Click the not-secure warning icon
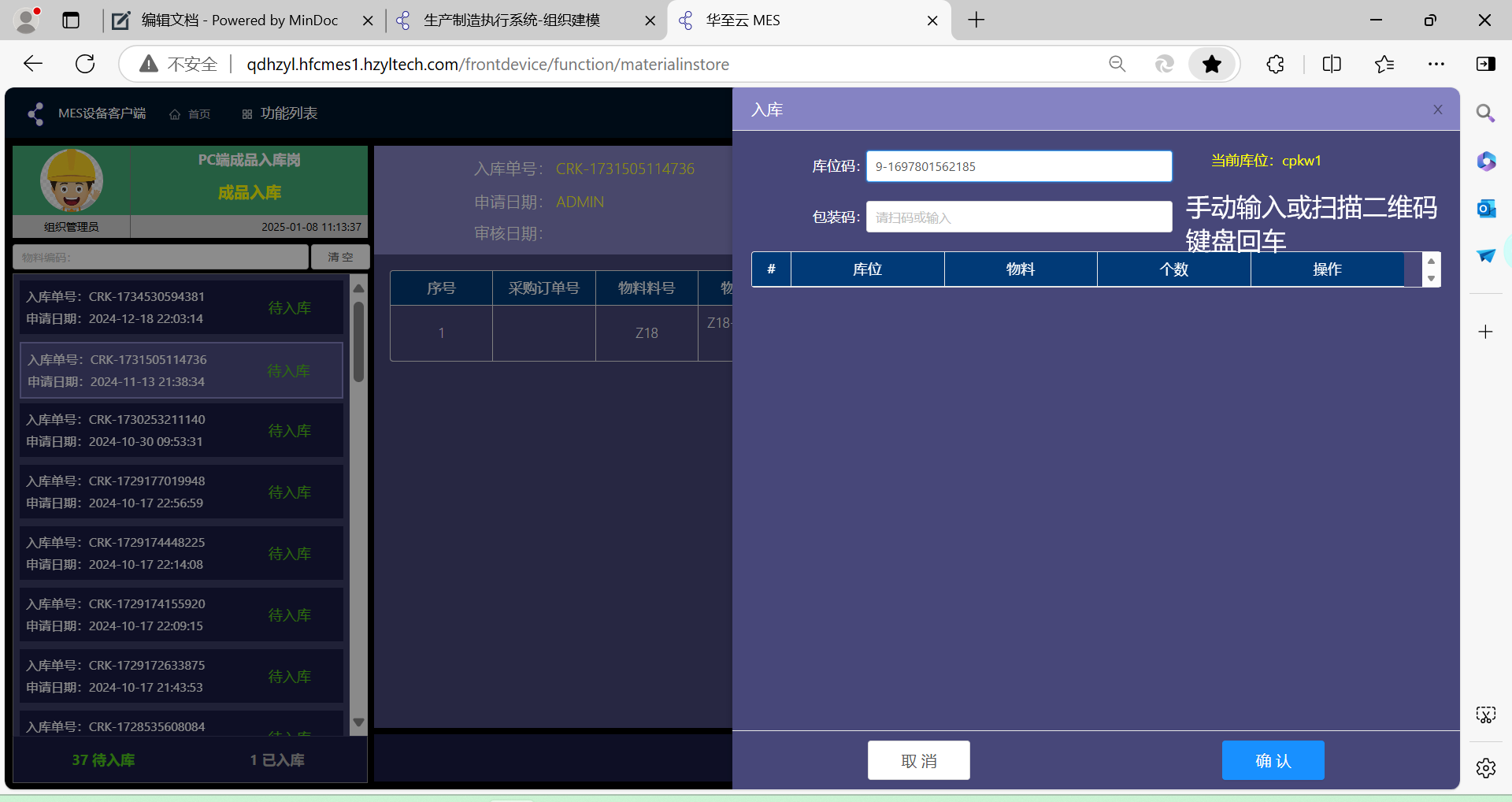Viewport: 1512px width, 802px height. 148,64
